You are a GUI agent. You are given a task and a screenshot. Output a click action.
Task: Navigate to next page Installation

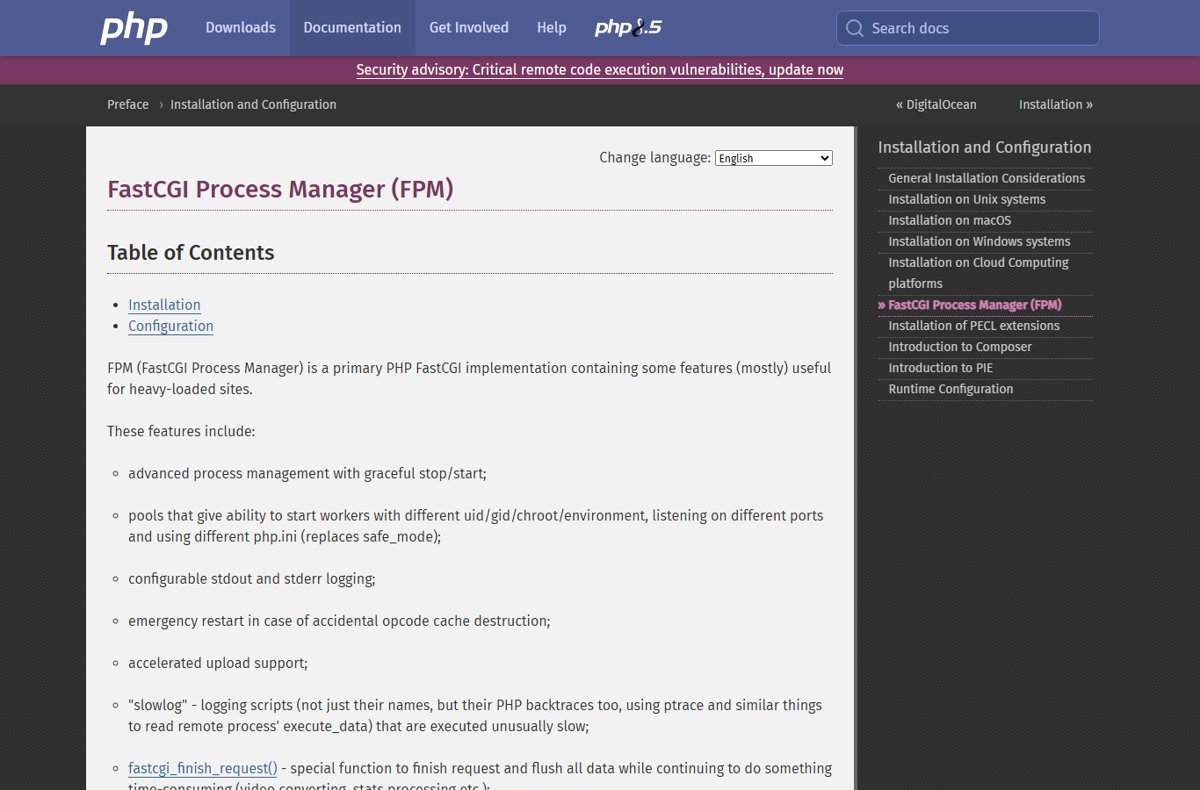click(1056, 104)
